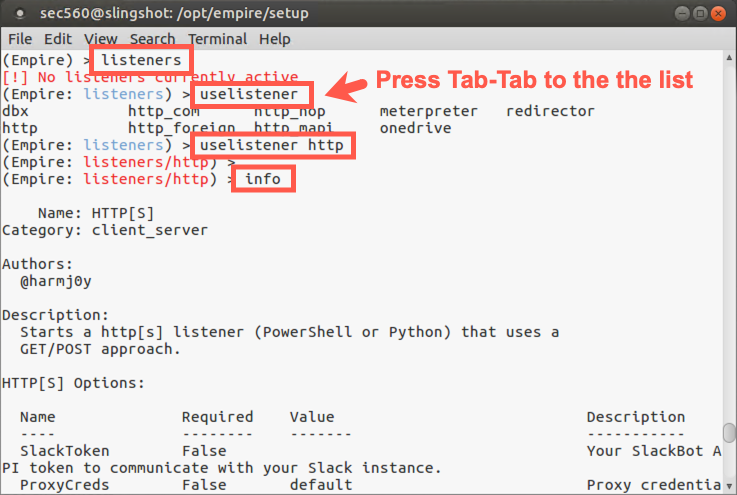
Task: Click the 'http_com' listener option text
Action: (x=164, y=111)
